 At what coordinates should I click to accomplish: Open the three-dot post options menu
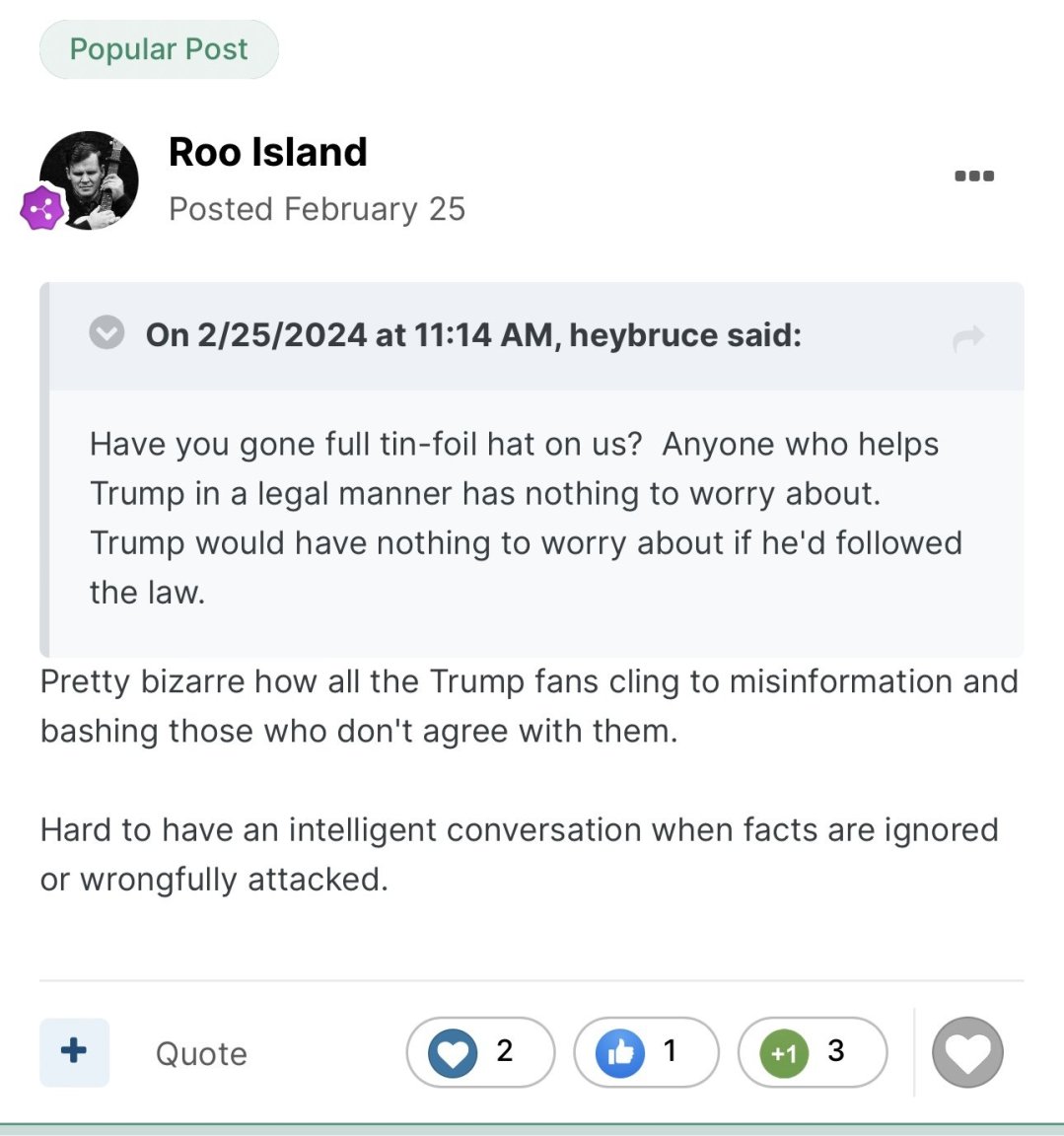click(x=974, y=176)
